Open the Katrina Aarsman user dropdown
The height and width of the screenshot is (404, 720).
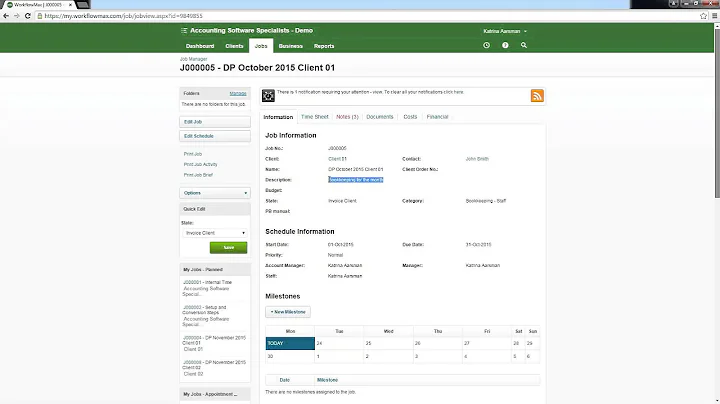point(505,31)
